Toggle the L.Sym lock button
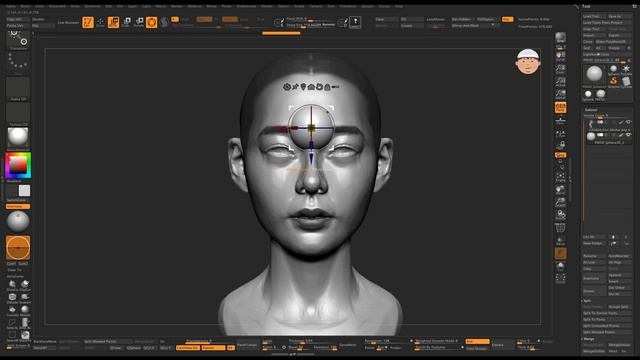 560,145
